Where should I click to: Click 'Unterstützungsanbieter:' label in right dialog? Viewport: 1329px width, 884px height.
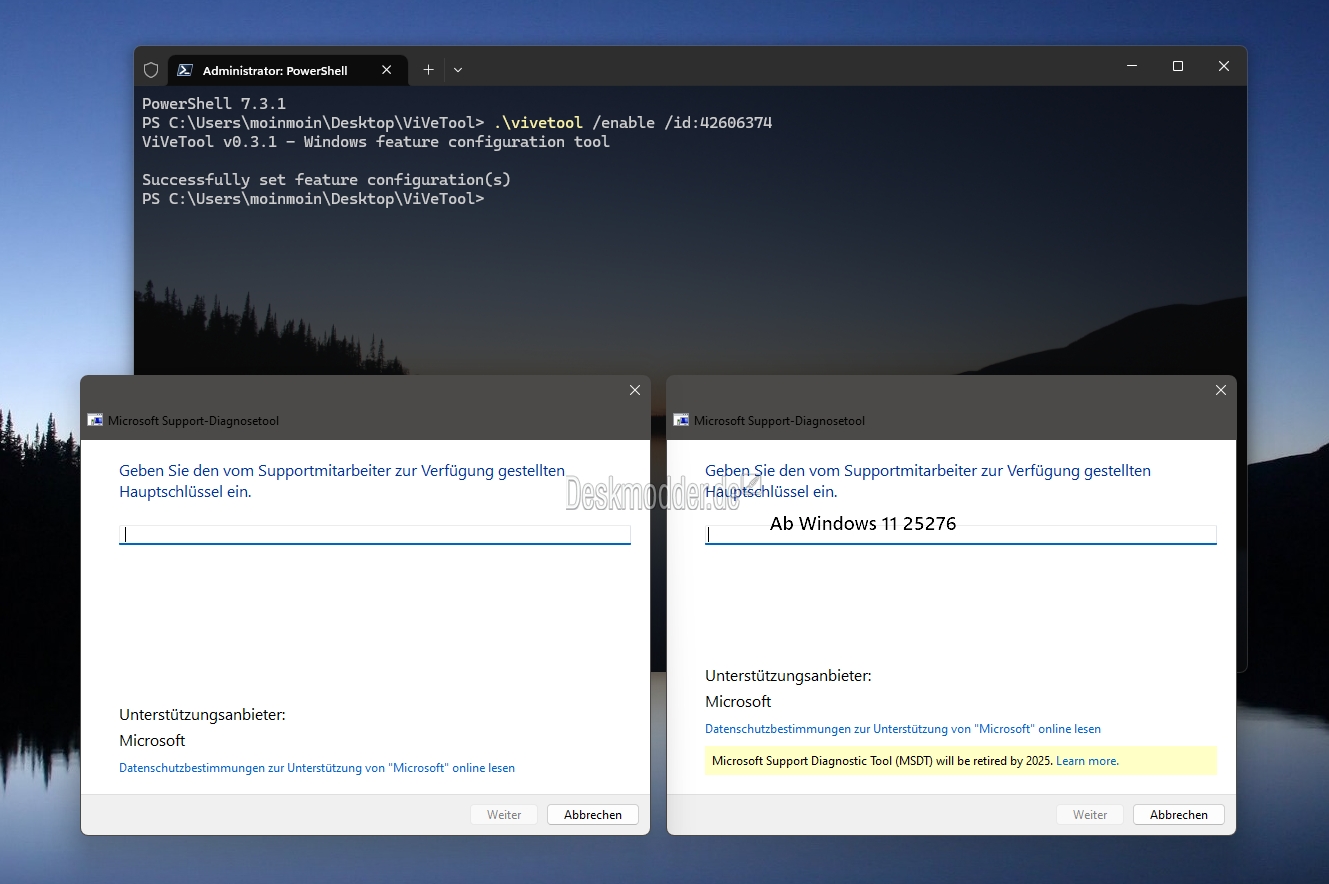788,676
